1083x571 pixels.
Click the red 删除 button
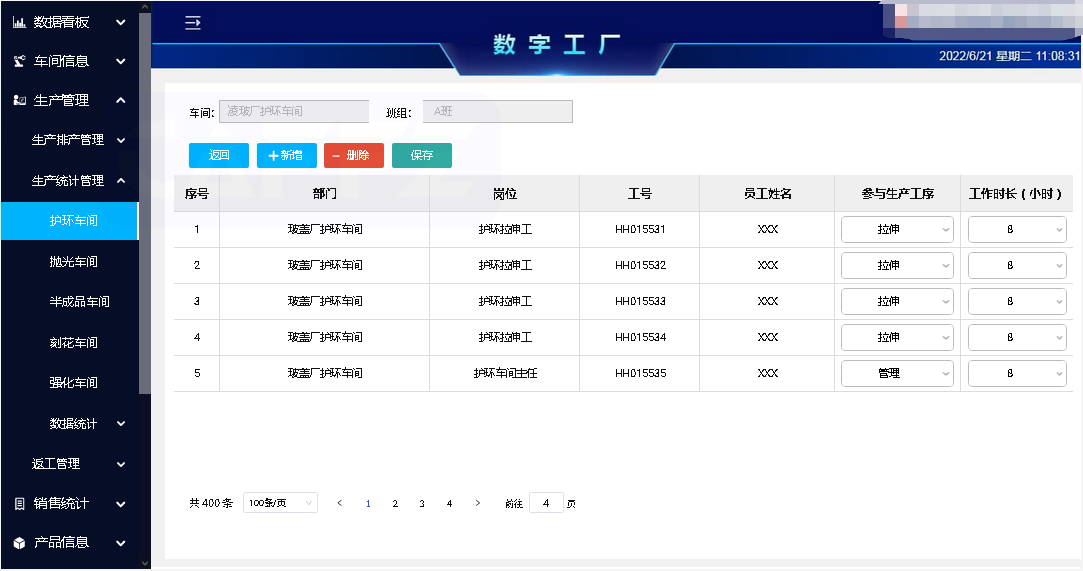click(x=353, y=155)
